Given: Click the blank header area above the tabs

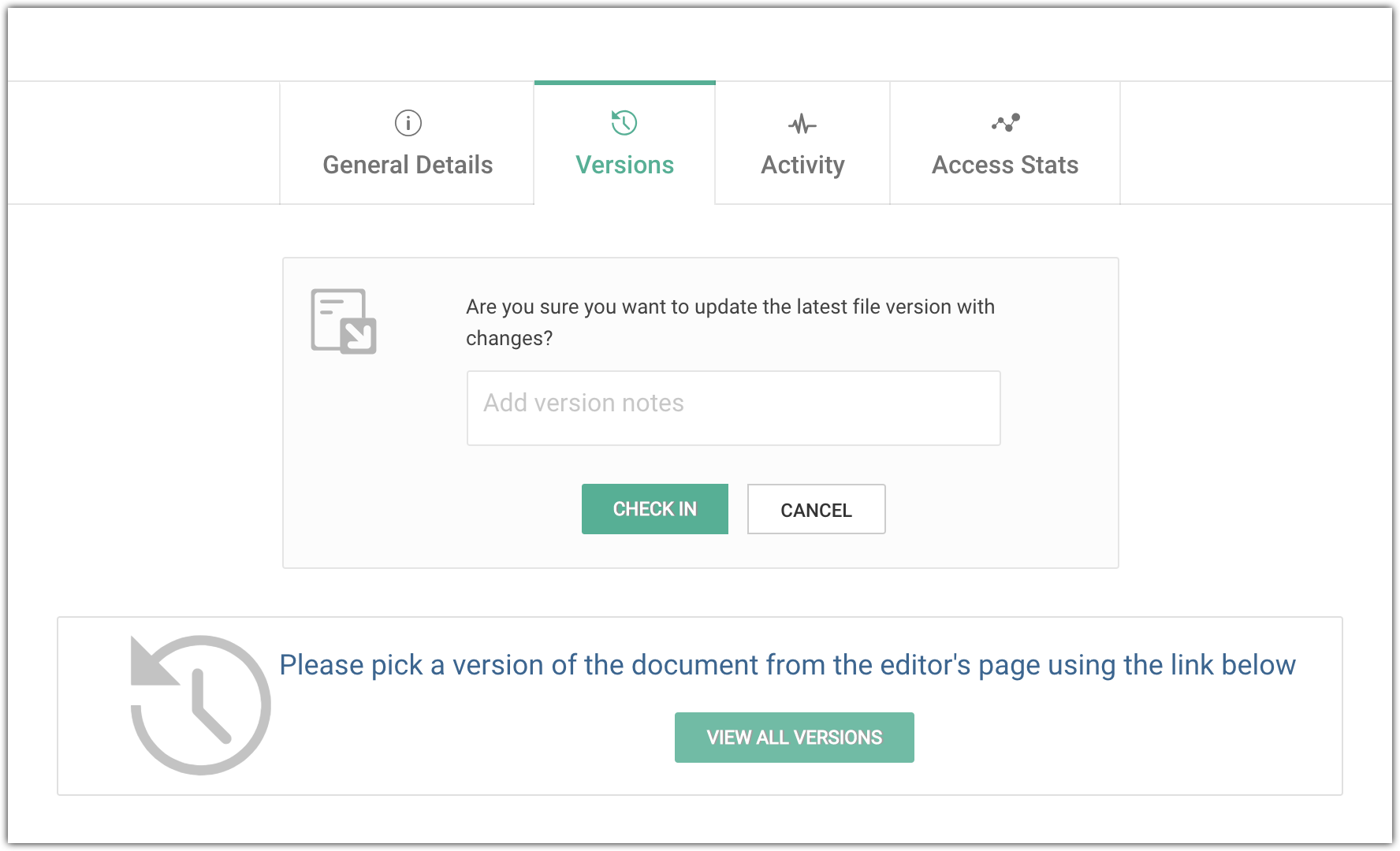Looking at the screenshot, I should coord(700,44).
